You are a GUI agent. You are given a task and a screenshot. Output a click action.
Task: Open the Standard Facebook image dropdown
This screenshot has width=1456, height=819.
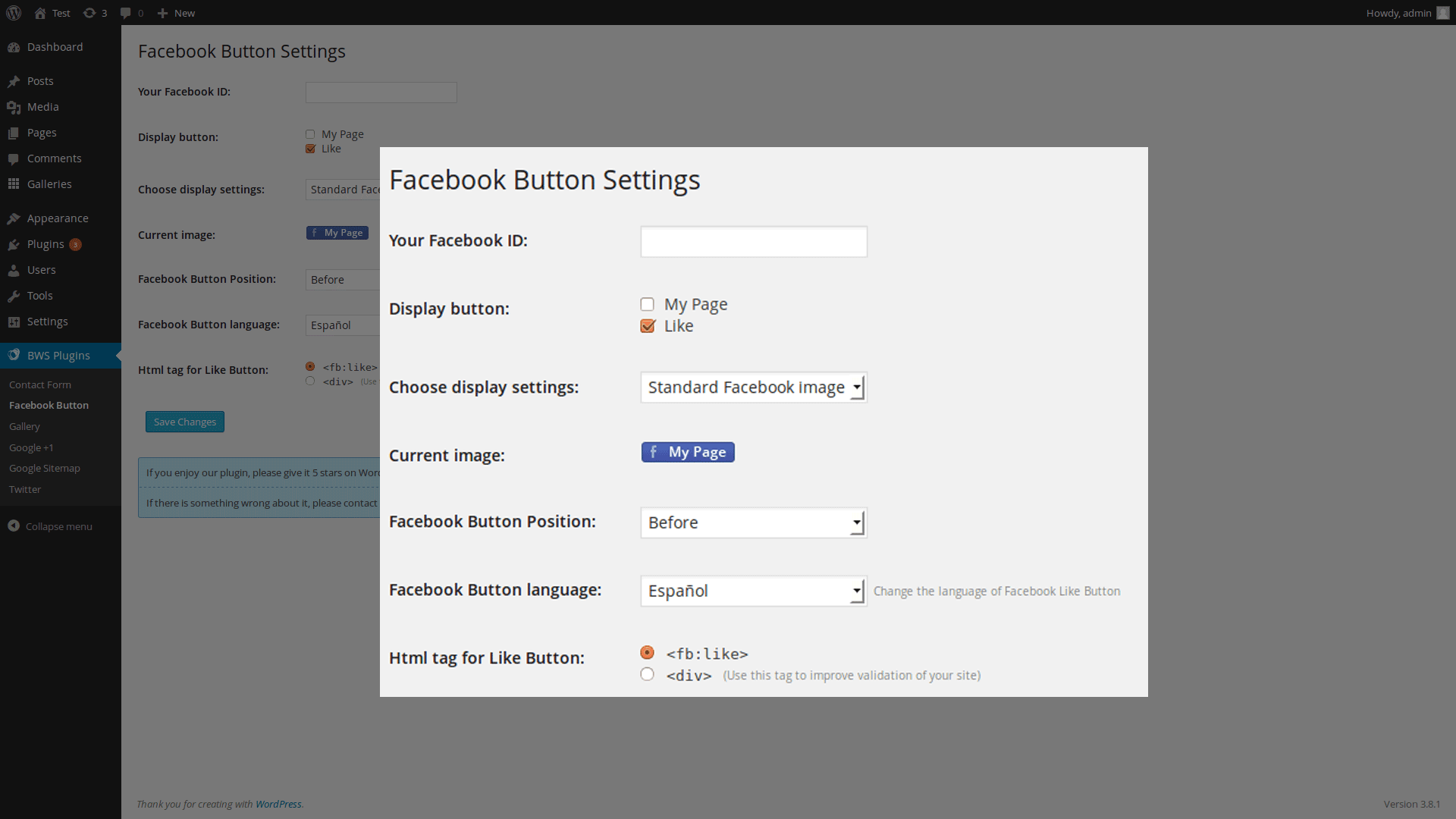(754, 388)
